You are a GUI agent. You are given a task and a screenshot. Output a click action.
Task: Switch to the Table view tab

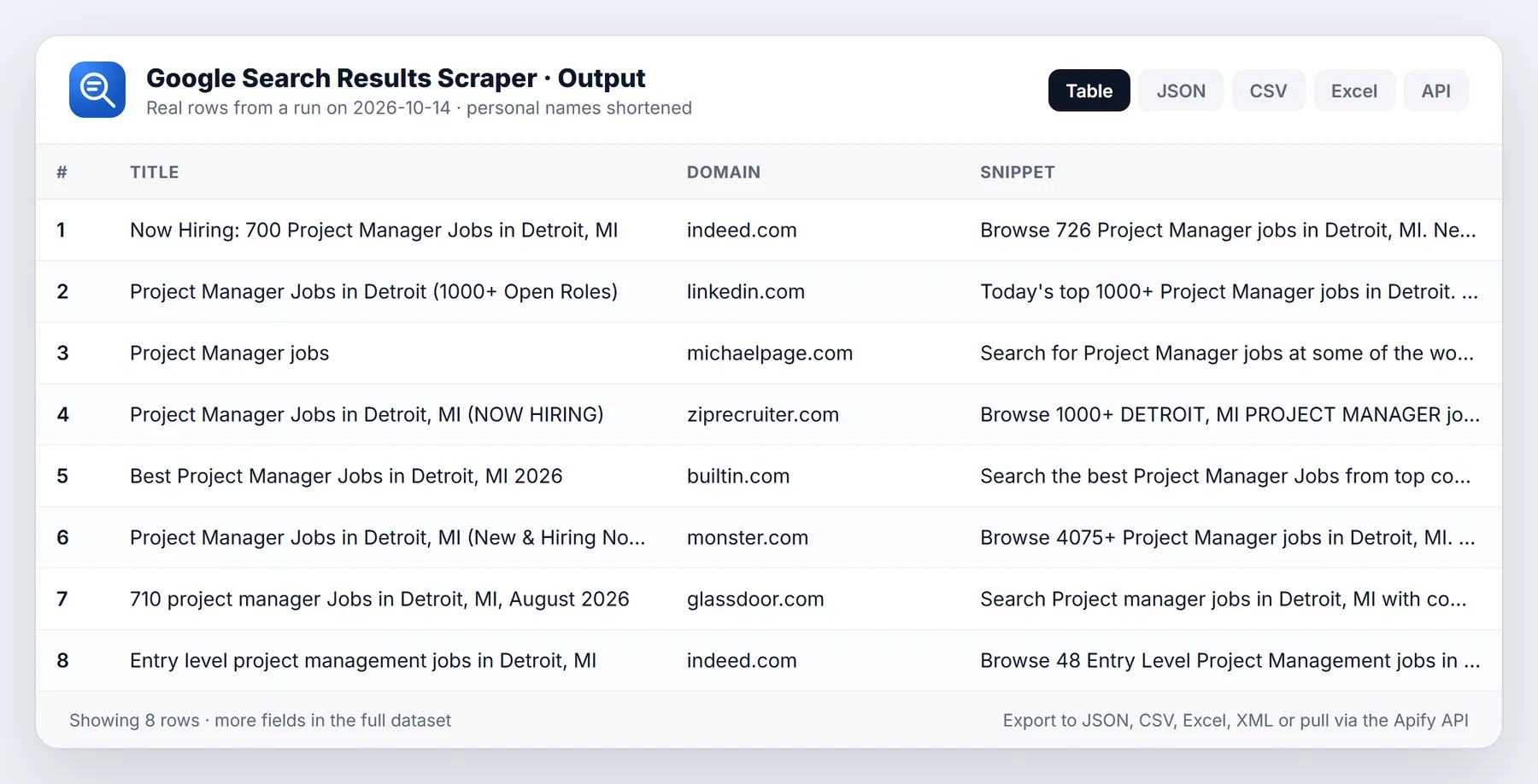pyautogui.click(x=1089, y=91)
